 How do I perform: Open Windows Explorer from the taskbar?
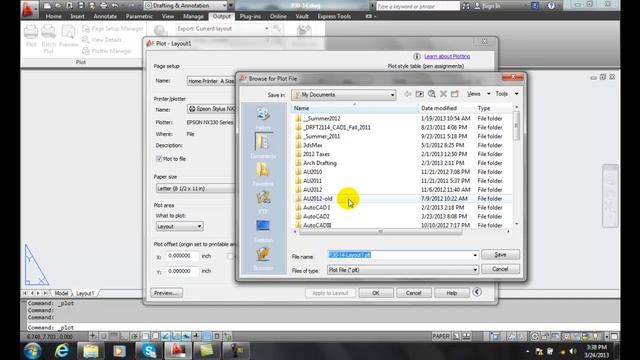click(x=91, y=351)
